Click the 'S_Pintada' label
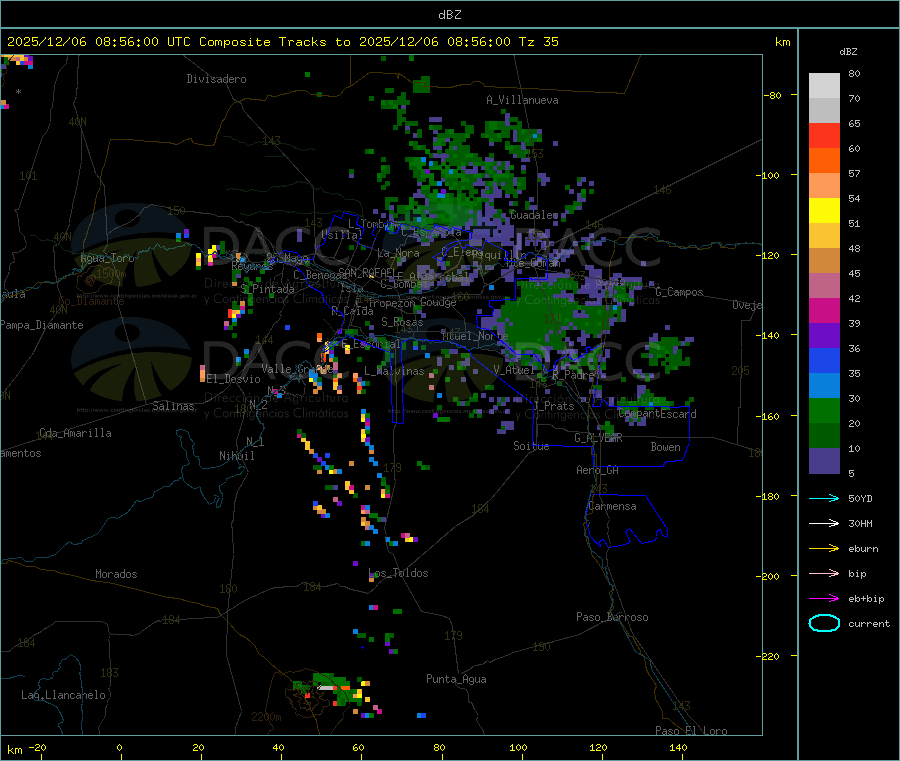Viewport: 900px width, 761px height. 267,289
